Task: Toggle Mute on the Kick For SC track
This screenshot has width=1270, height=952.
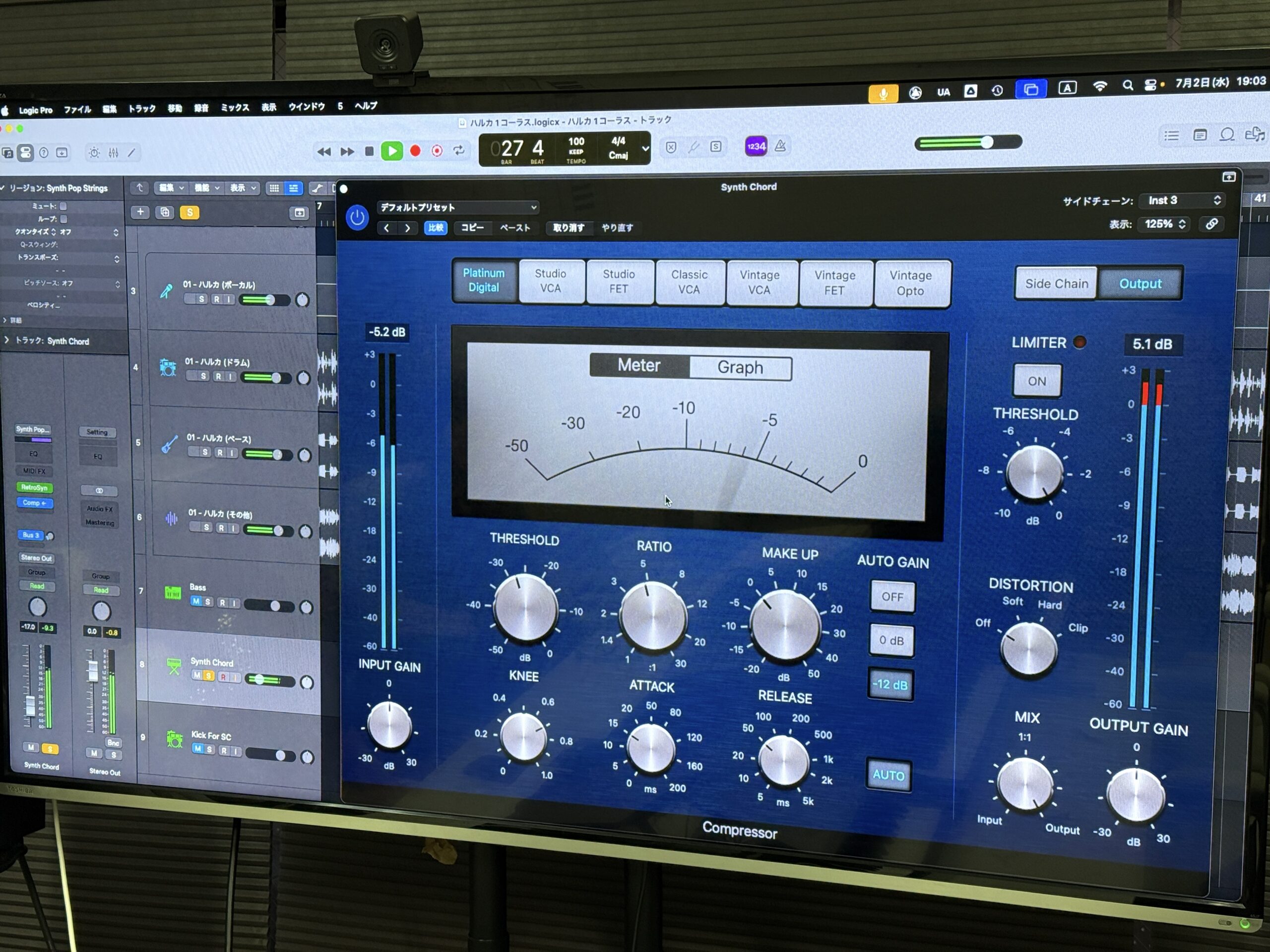Action: (197, 749)
